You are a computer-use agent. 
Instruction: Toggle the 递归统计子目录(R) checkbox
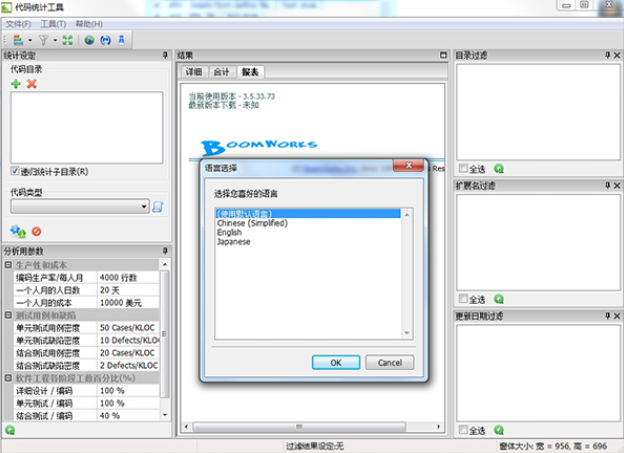click(15, 171)
